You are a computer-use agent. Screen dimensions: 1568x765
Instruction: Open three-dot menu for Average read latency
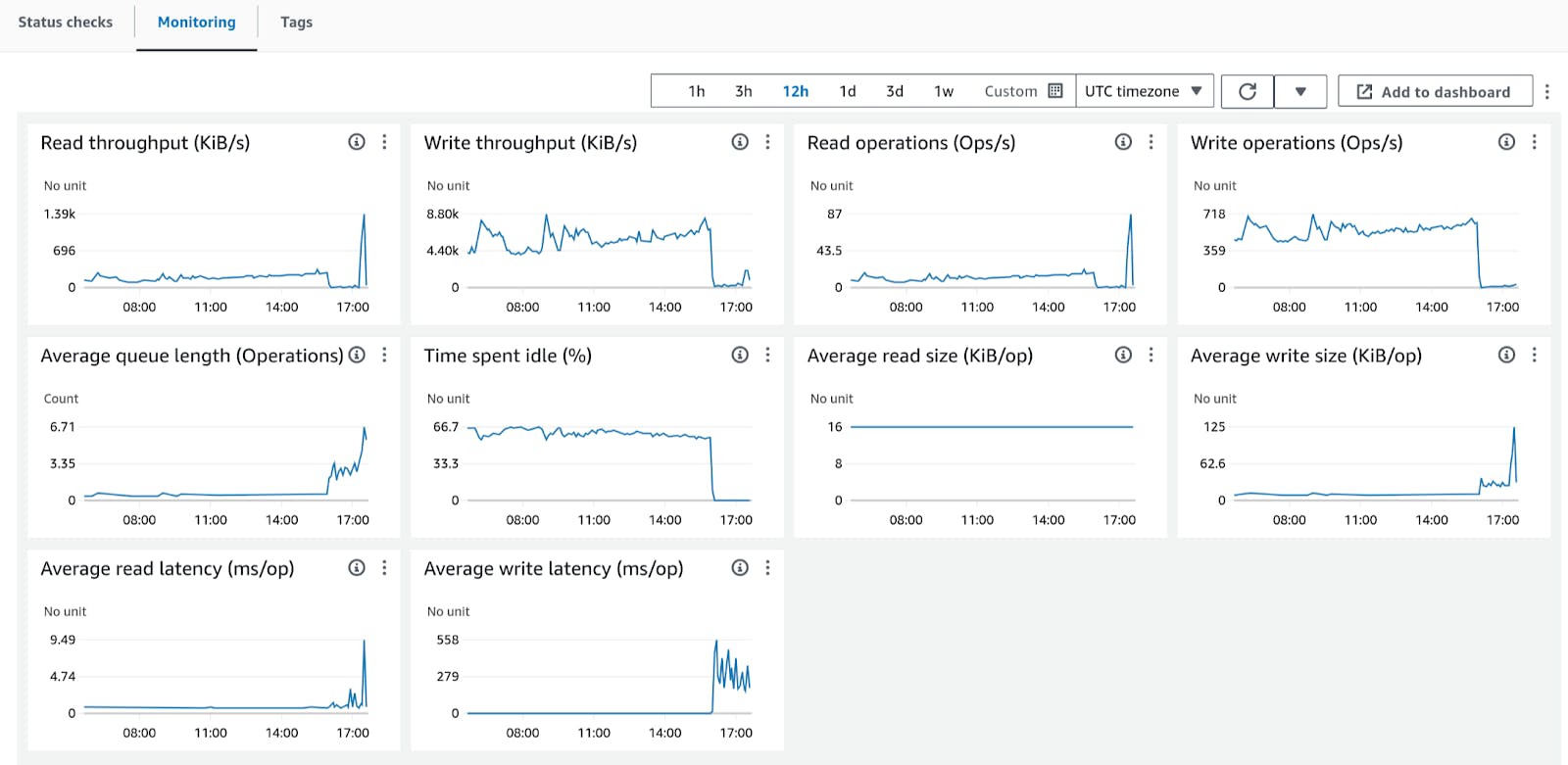[384, 567]
